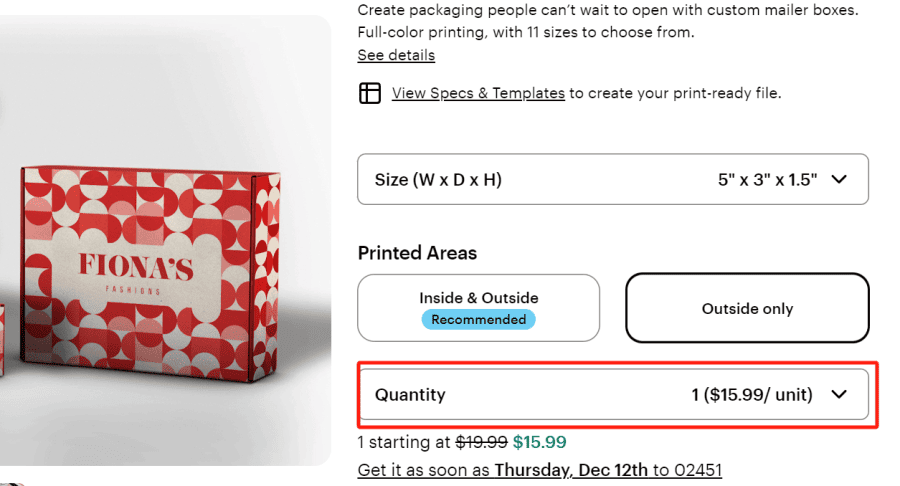Select Outside only printed area
Image resolution: width=900 pixels, height=486 pixels.
[747, 308]
